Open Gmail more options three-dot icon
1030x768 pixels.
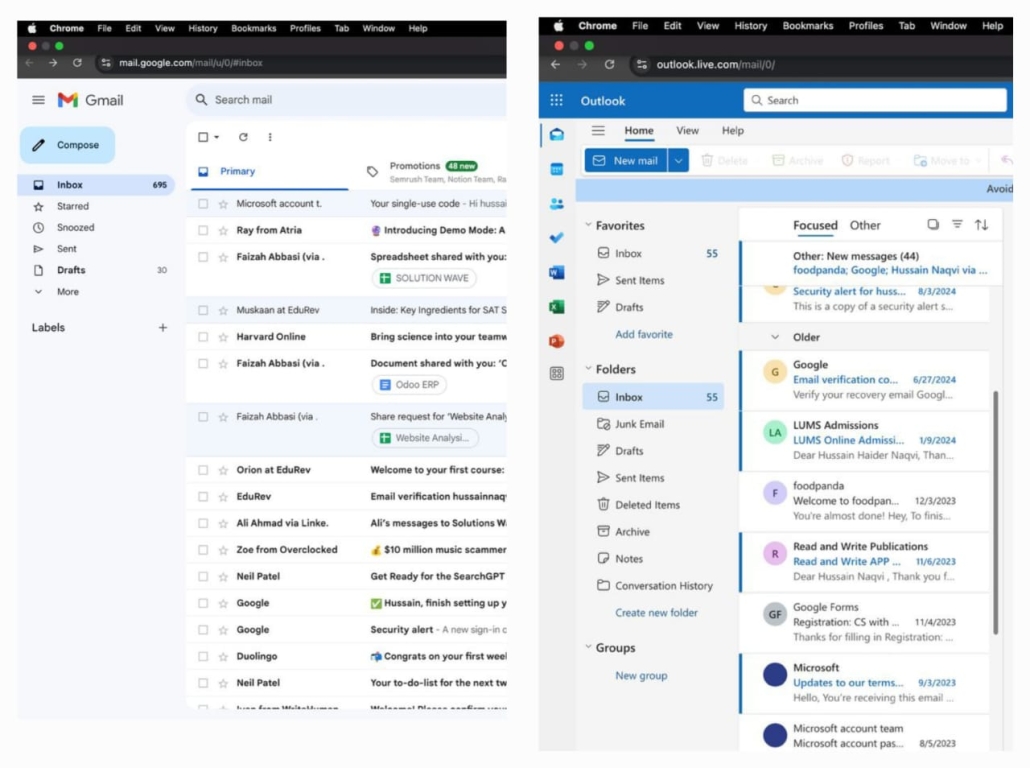click(270, 137)
